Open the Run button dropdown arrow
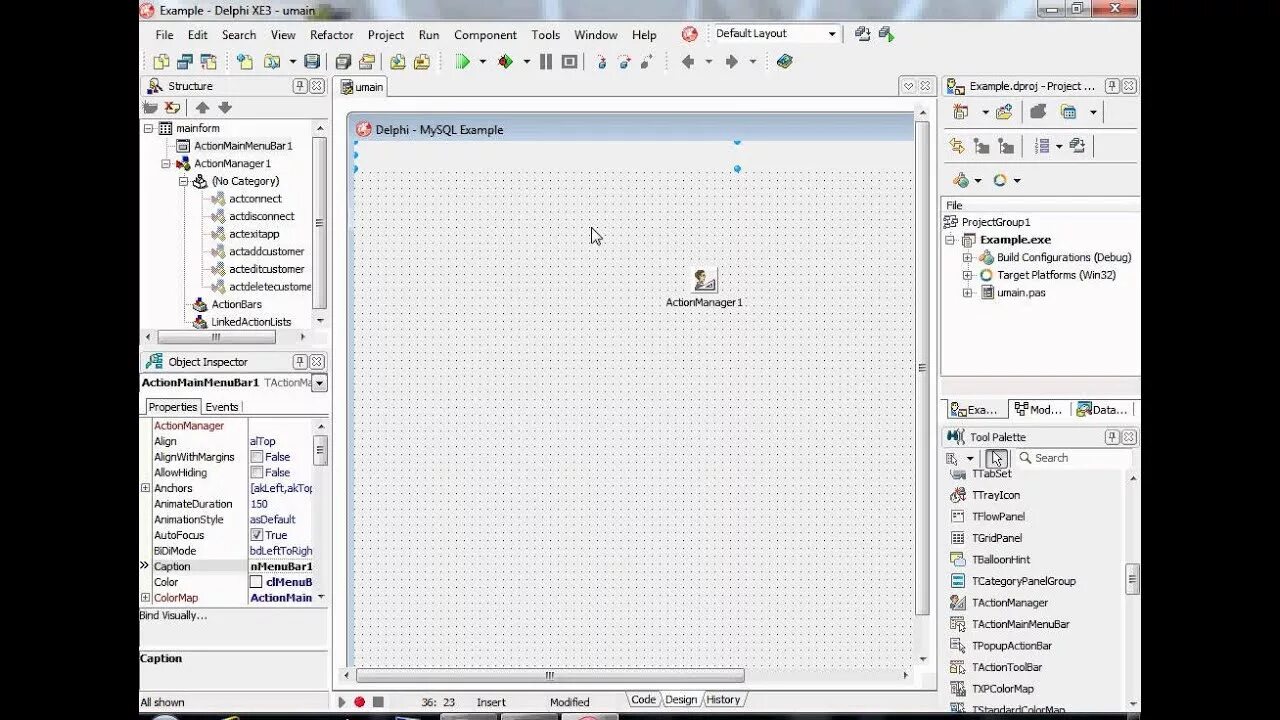Viewport: 1280px width, 720px height. click(x=482, y=62)
